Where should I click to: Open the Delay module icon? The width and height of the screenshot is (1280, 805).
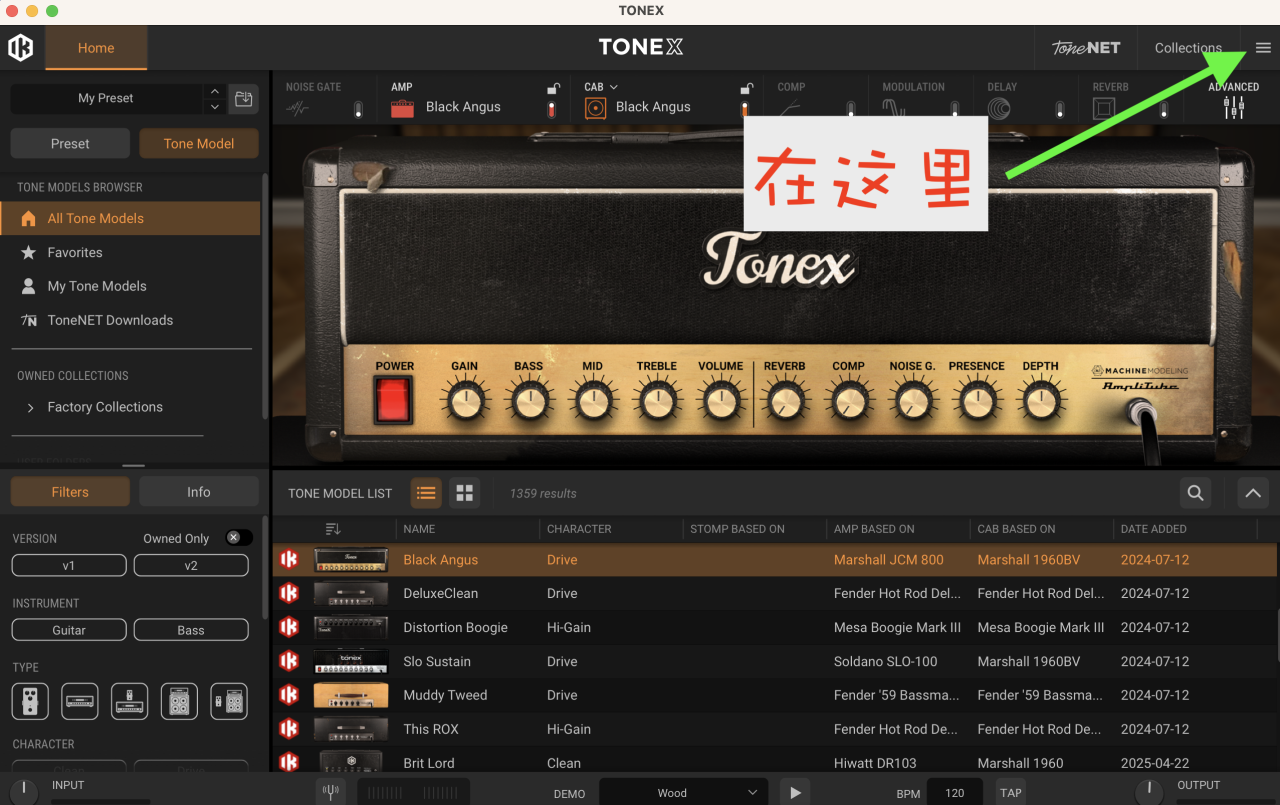pyautogui.click(x=998, y=109)
